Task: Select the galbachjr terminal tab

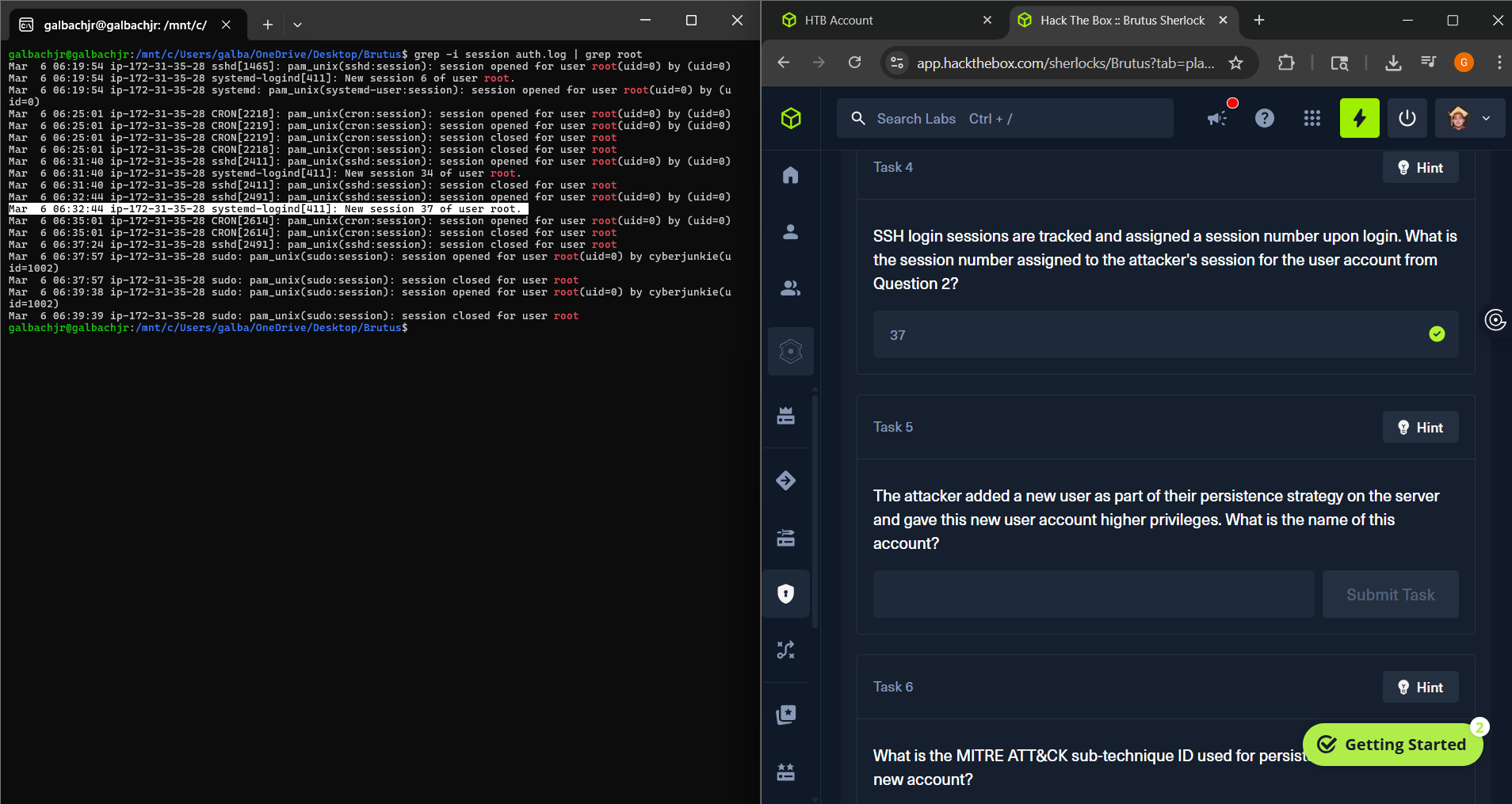Action: click(127, 25)
